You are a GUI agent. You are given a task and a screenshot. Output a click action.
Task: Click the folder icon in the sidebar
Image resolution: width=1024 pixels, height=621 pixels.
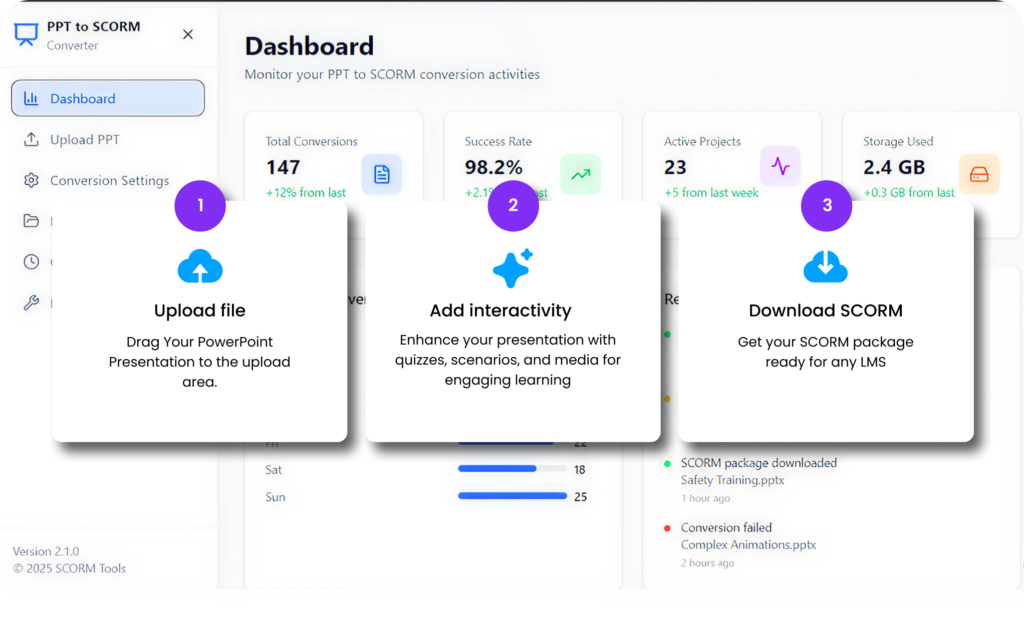pos(29,221)
